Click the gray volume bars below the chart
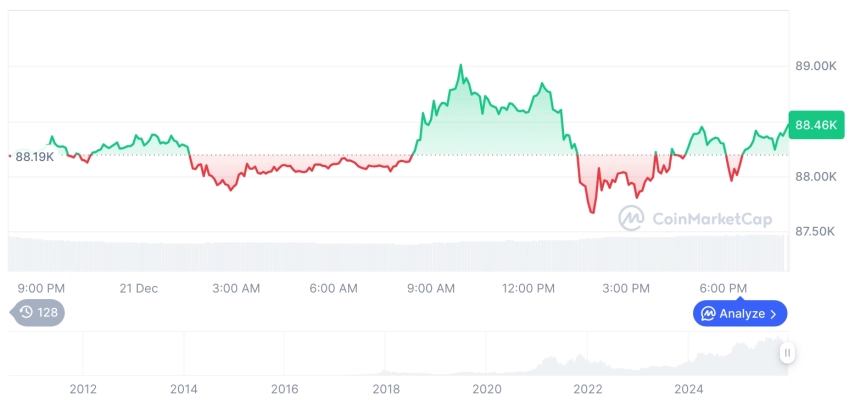The image size is (860, 401). click(400, 255)
